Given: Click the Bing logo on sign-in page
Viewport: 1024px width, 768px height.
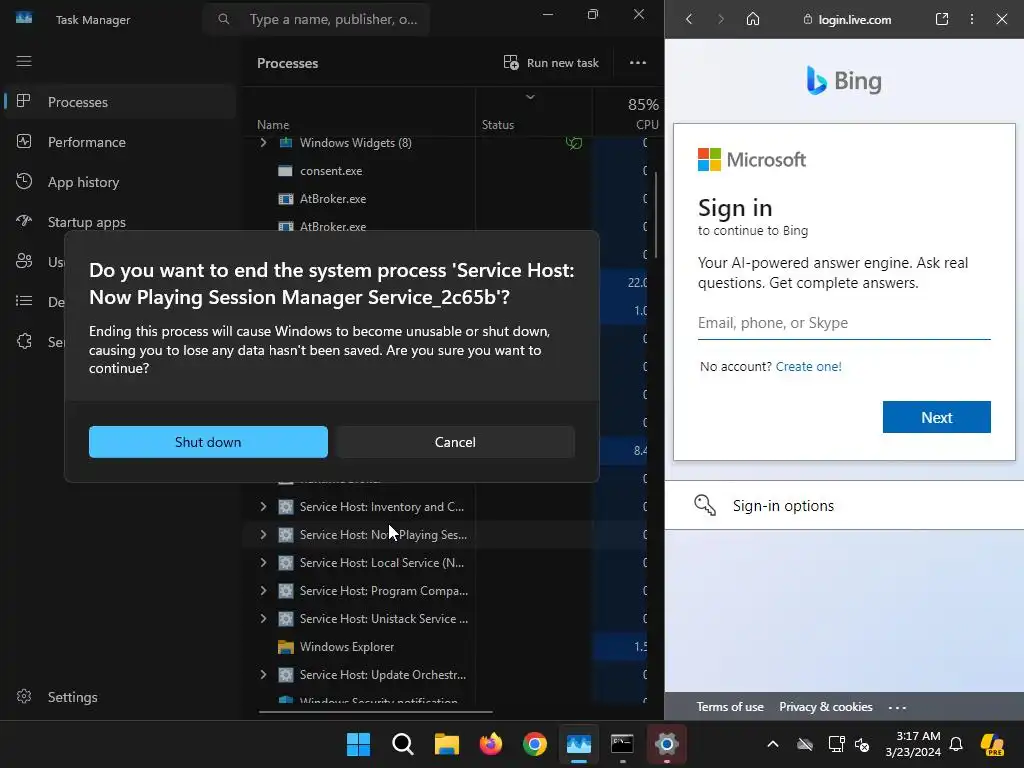Looking at the screenshot, I should 844,81.
